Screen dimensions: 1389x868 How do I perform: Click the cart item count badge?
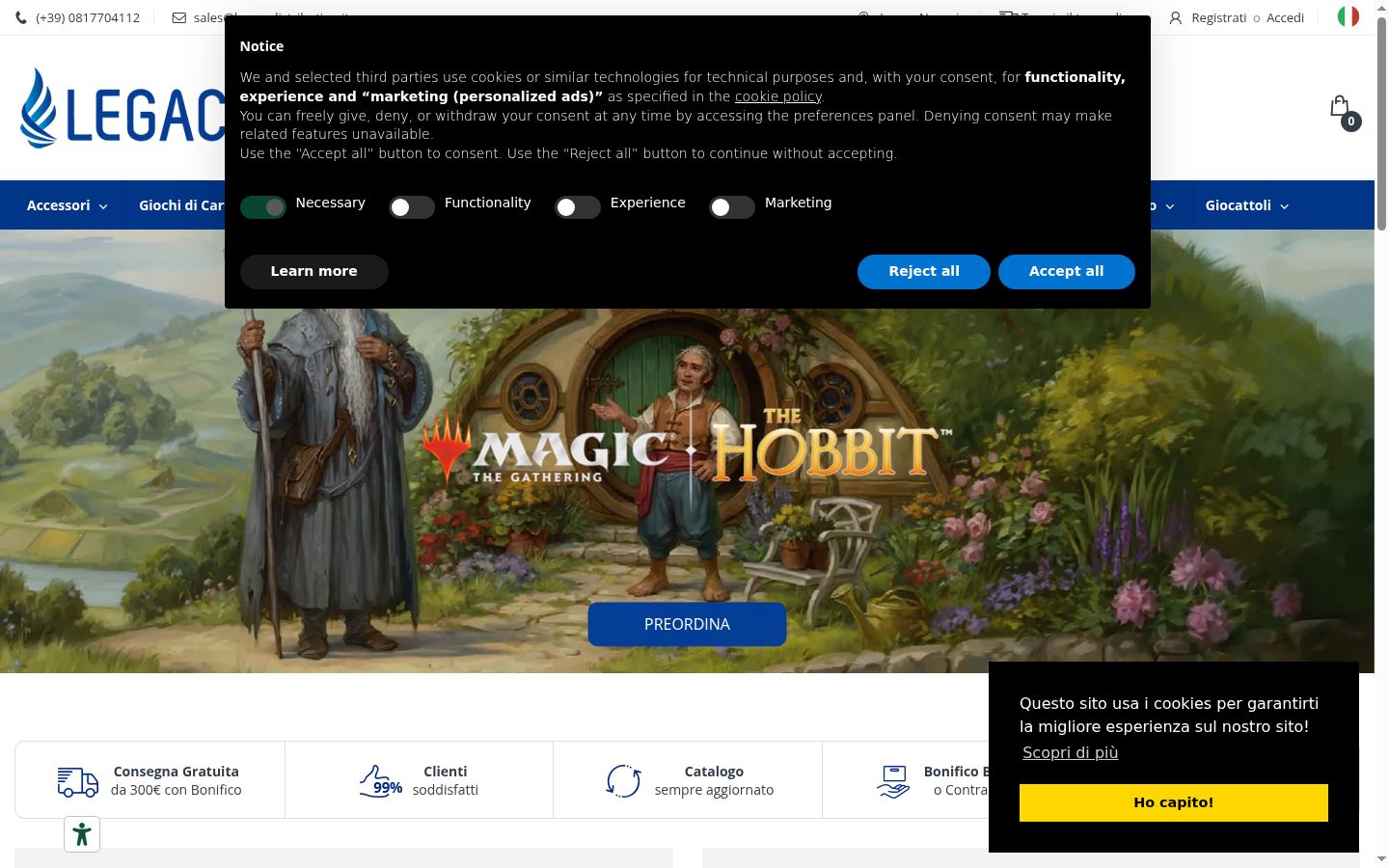pos(1351,122)
